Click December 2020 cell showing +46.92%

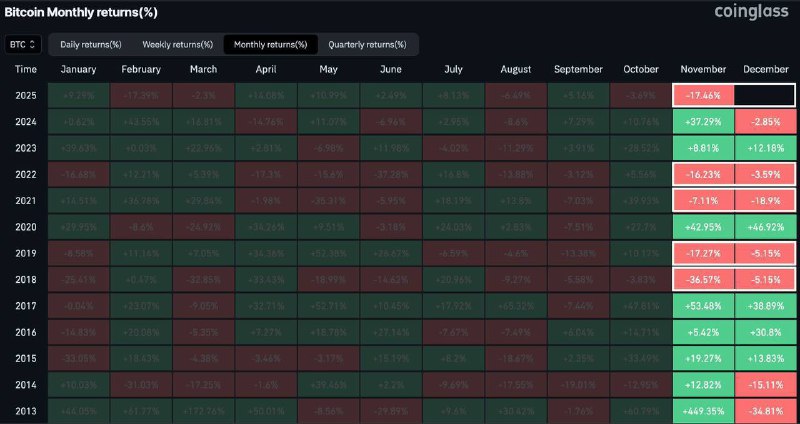[x=765, y=227]
